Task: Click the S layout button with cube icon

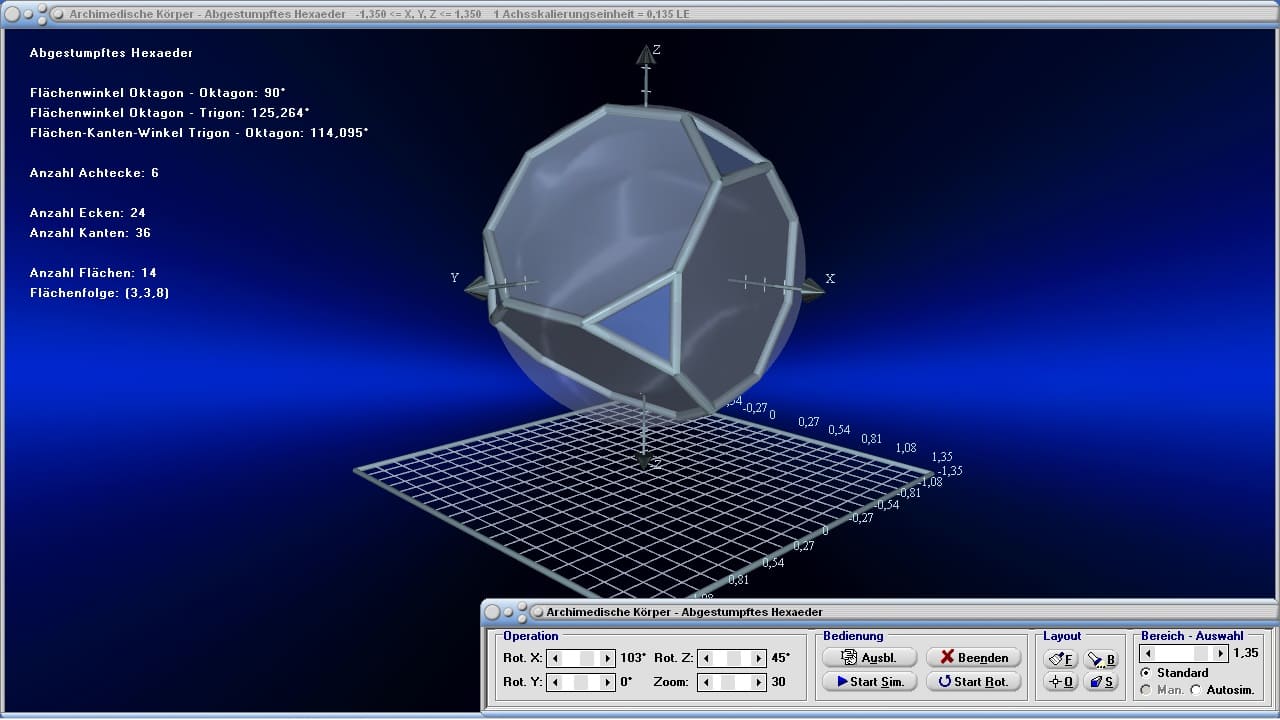Action: point(1101,682)
